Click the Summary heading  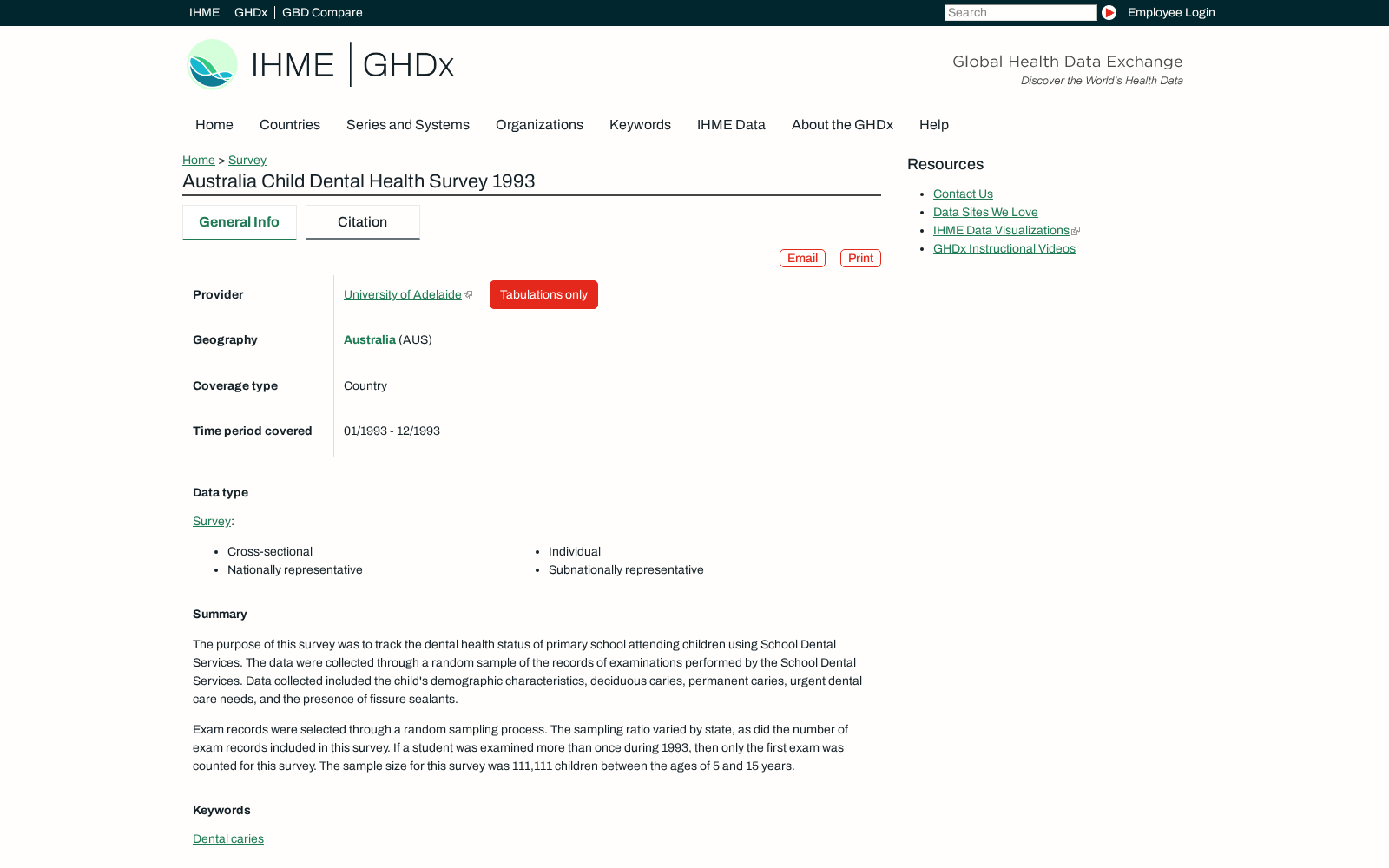tap(220, 615)
